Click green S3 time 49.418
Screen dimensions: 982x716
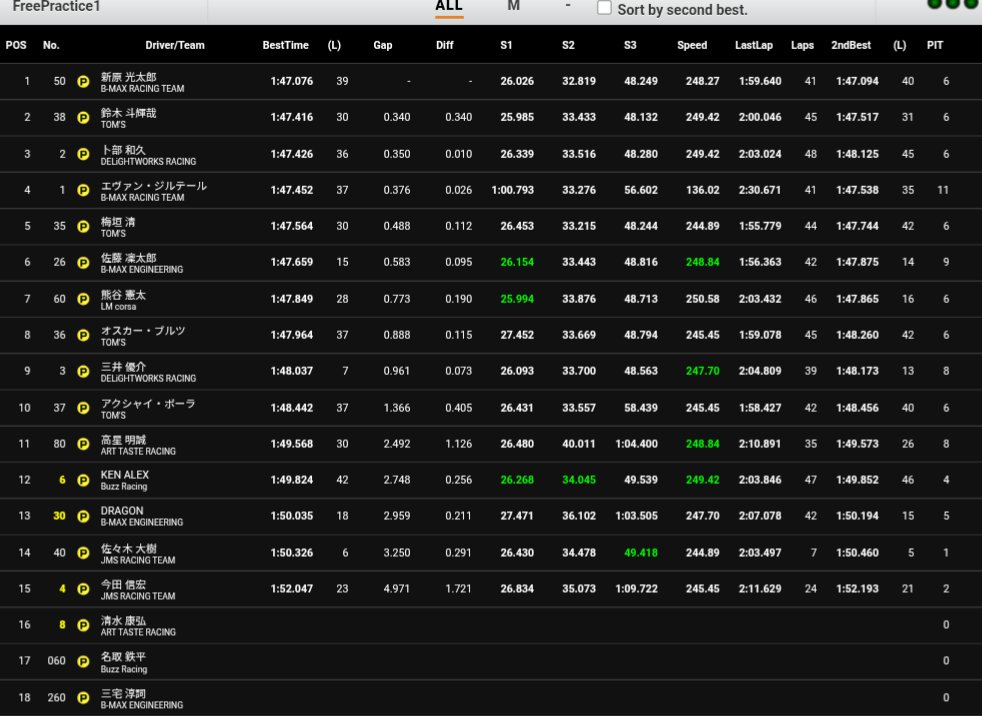pos(641,553)
